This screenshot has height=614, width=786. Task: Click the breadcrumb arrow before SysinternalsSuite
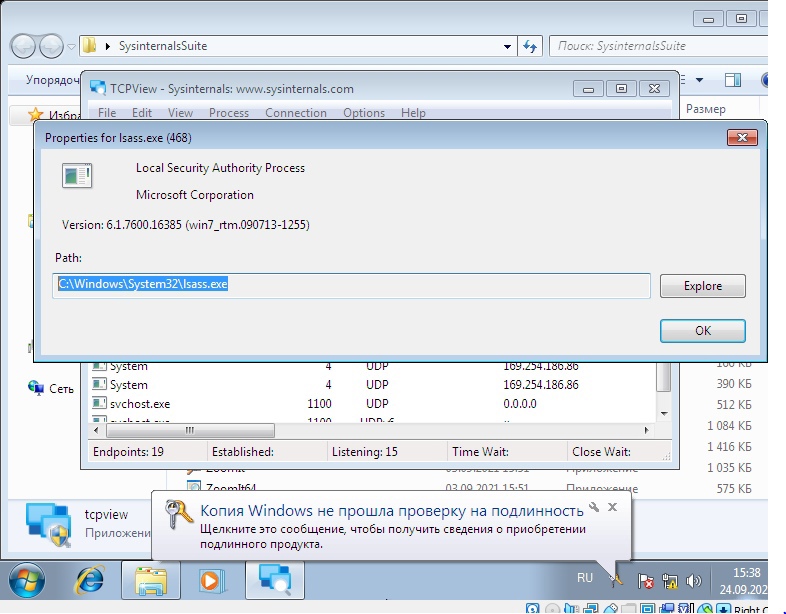coord(108,46)
